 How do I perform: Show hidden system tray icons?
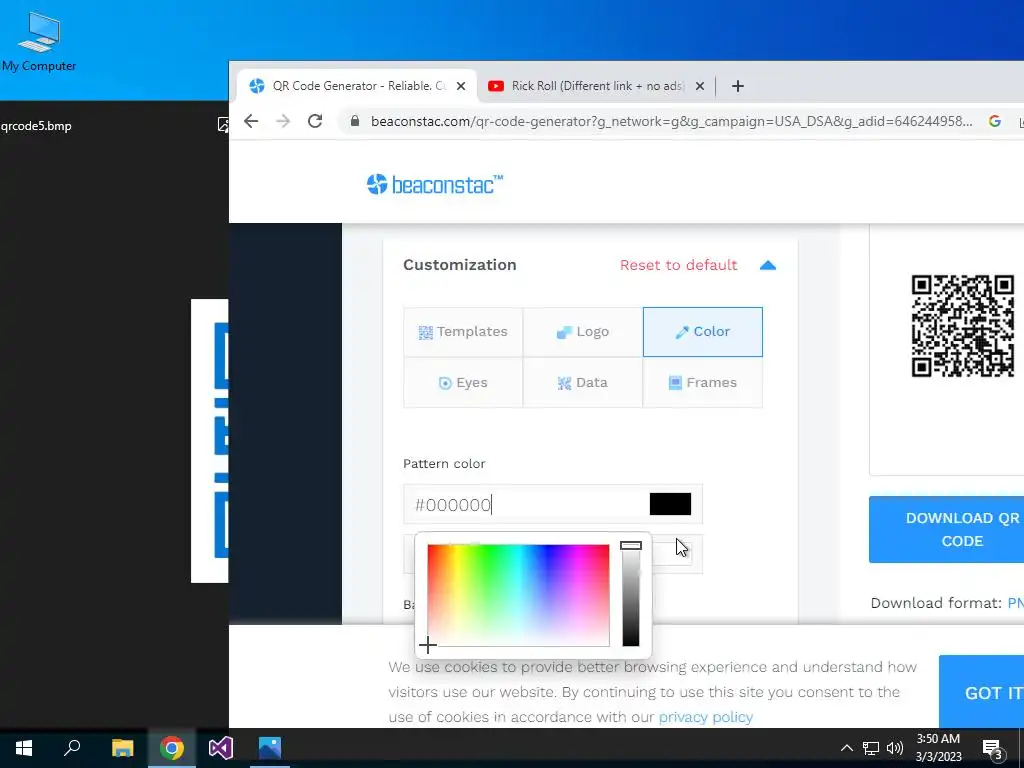(846, 748)
